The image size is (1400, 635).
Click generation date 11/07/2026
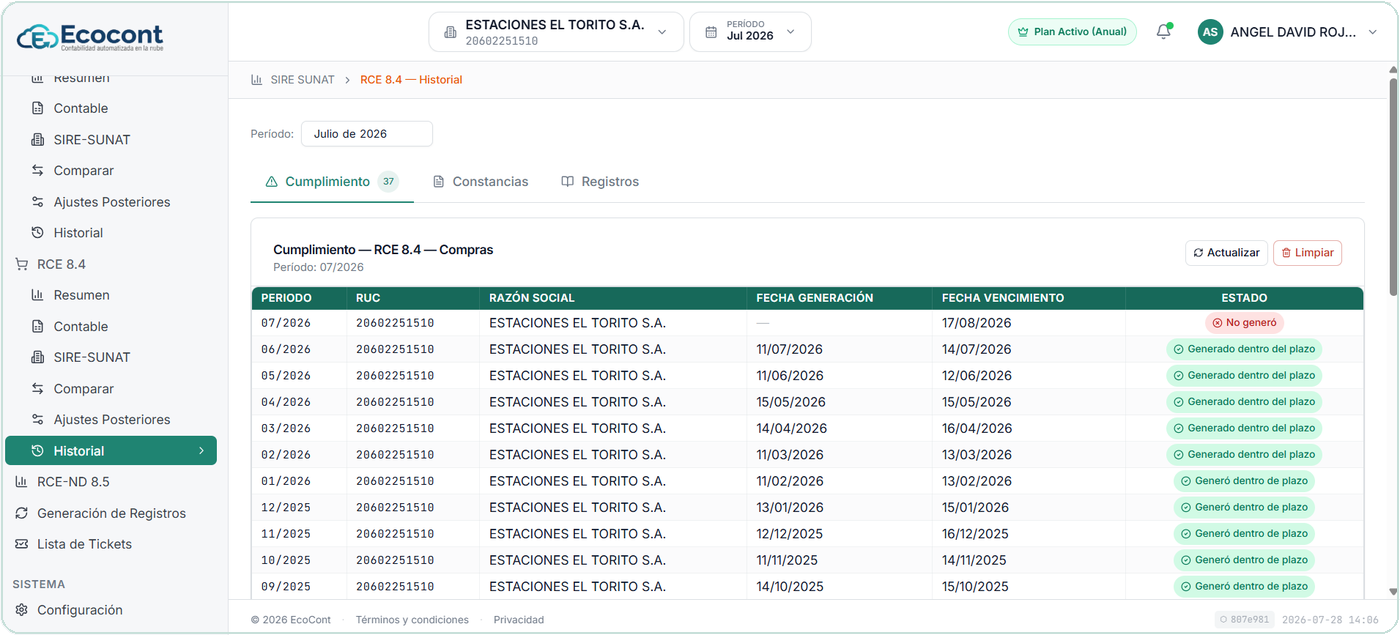[x=790, y=349]
